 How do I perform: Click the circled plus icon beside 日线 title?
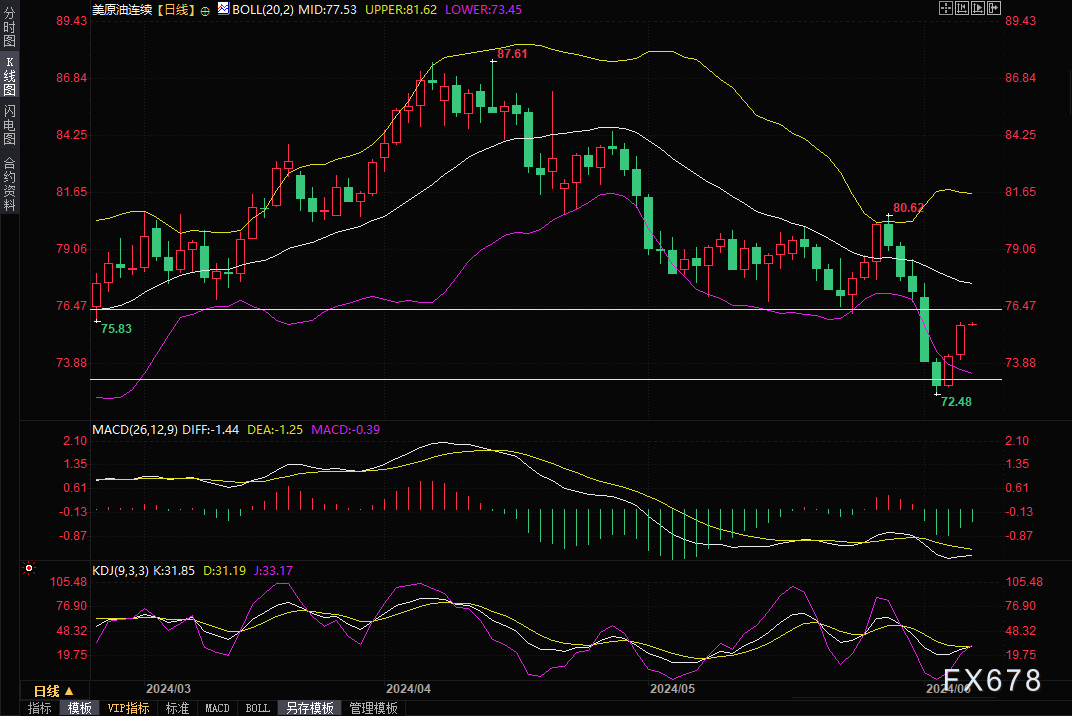pos(205,9)
